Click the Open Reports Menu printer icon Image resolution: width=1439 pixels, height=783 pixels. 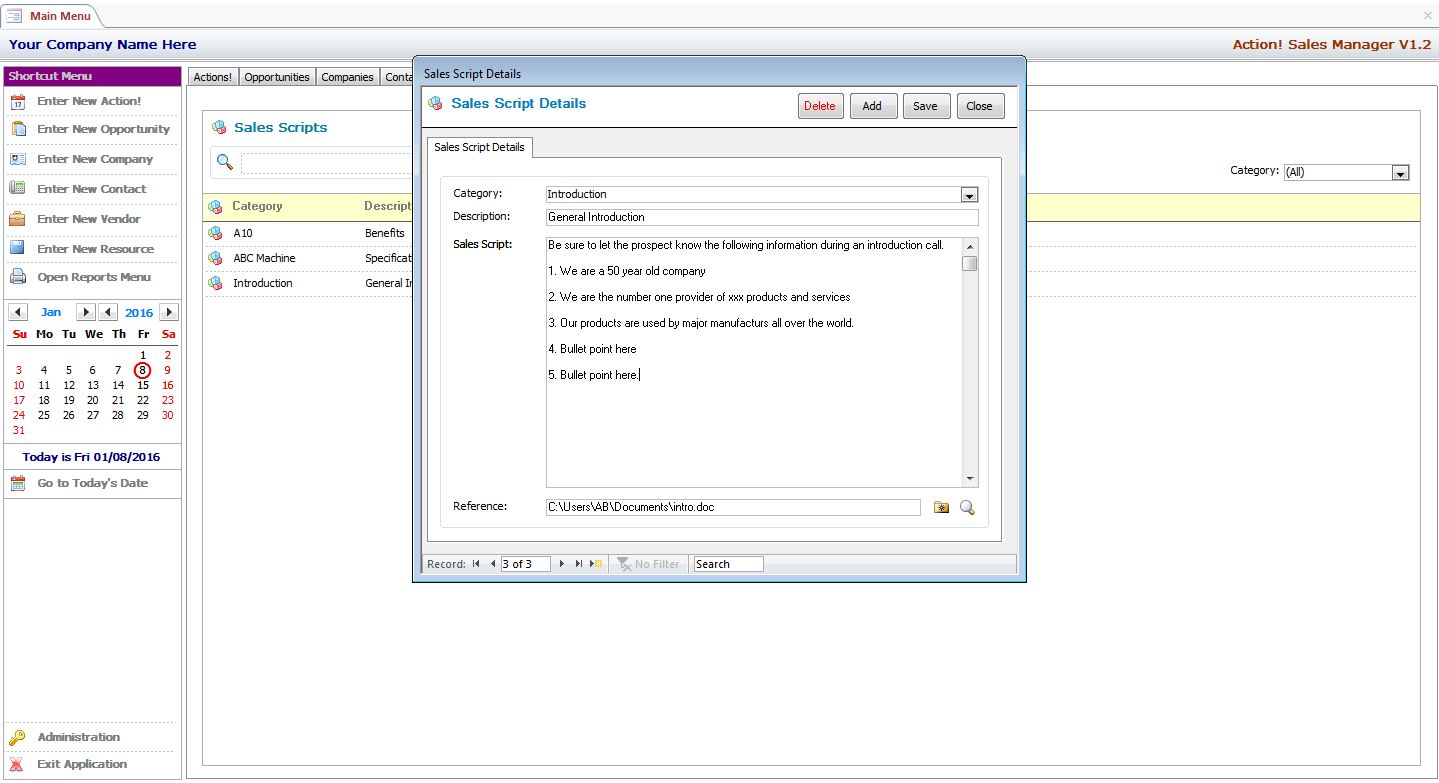(18, 277)
